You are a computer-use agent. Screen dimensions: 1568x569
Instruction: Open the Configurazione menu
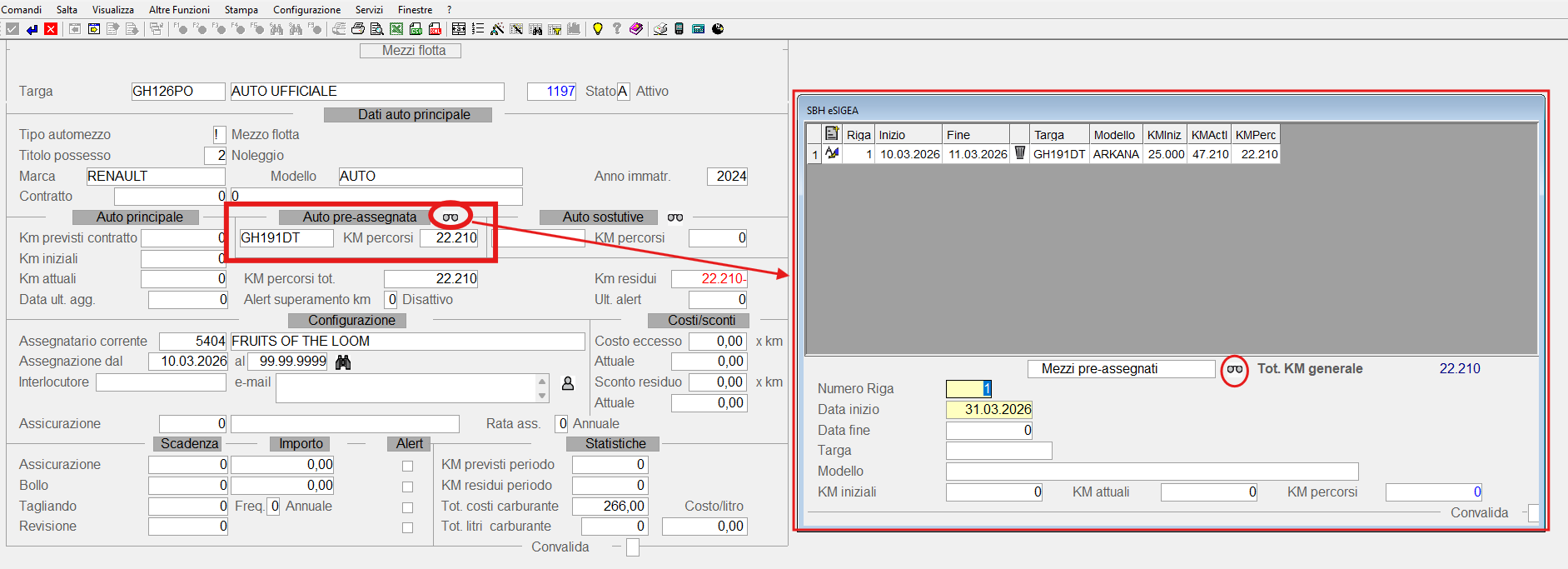306,10
